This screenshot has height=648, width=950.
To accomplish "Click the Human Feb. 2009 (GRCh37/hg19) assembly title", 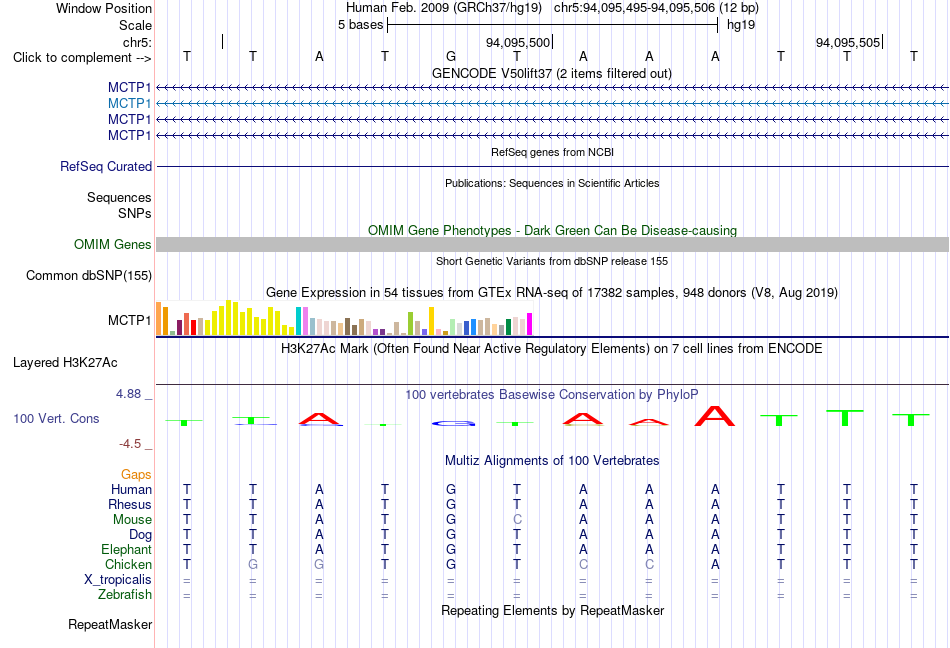I will [x=445, y=8].
